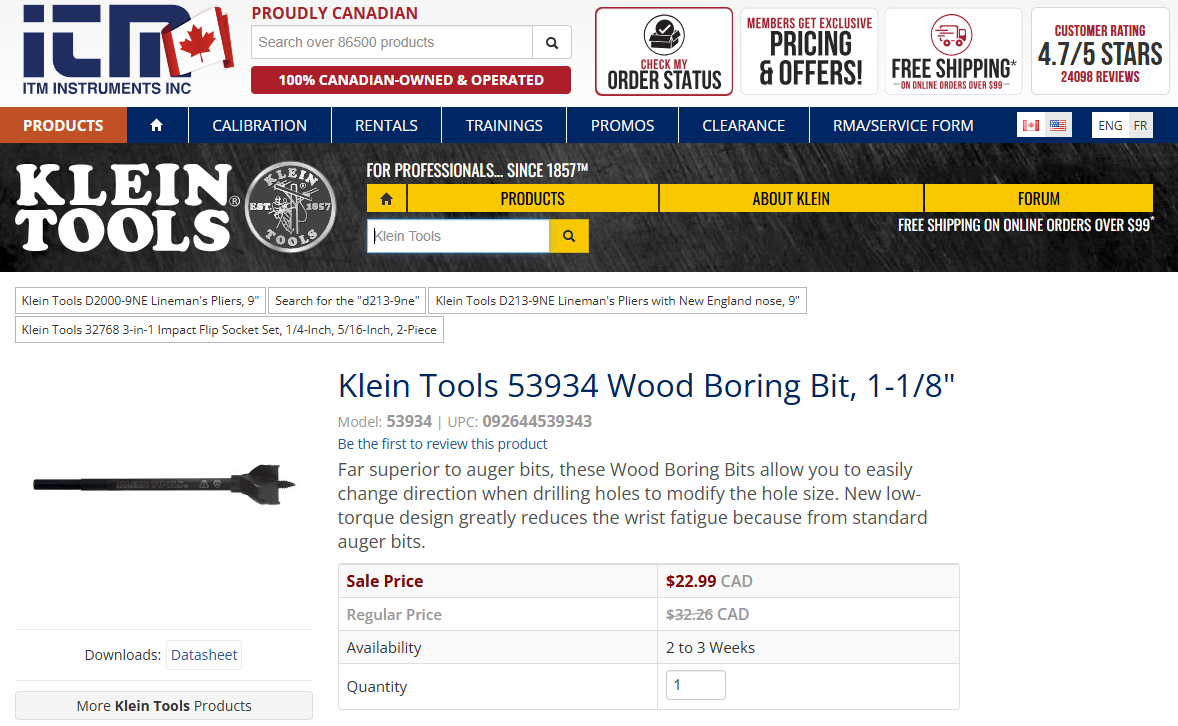Click the round Klein Tools seal logo
Image resolution: width=1178 pixels, height=726 pixels.
(290, 207)
